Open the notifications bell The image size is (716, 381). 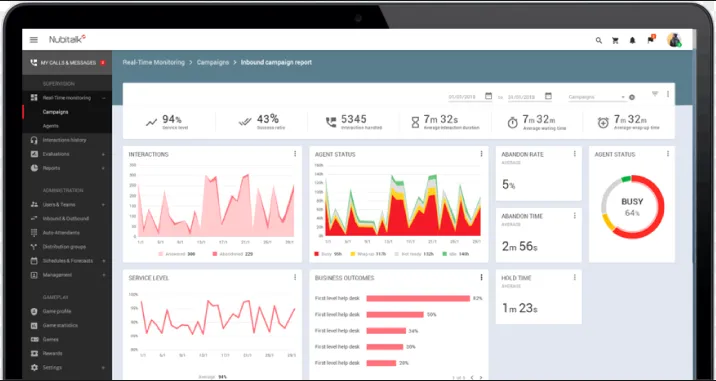(x=632, y=40)
